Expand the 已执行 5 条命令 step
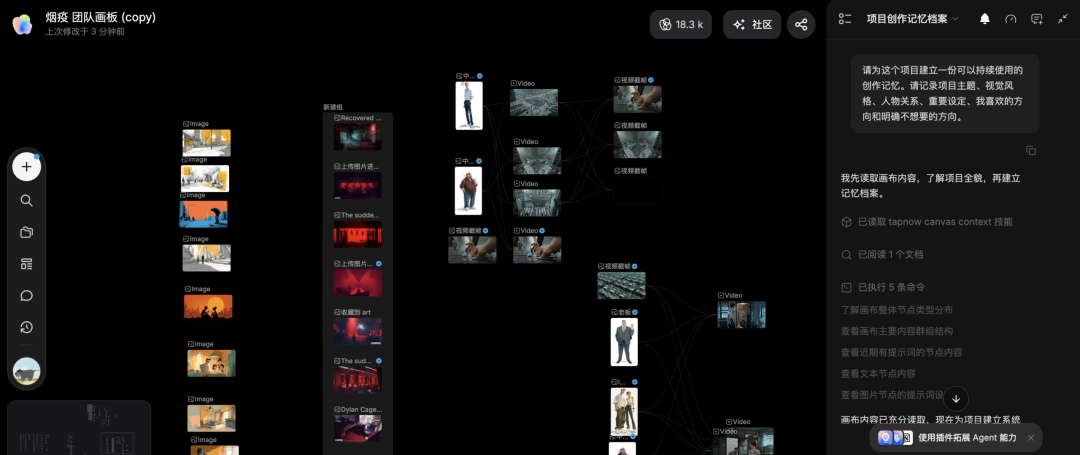Viewport: 1080px width, 455px height. point(883,287)
